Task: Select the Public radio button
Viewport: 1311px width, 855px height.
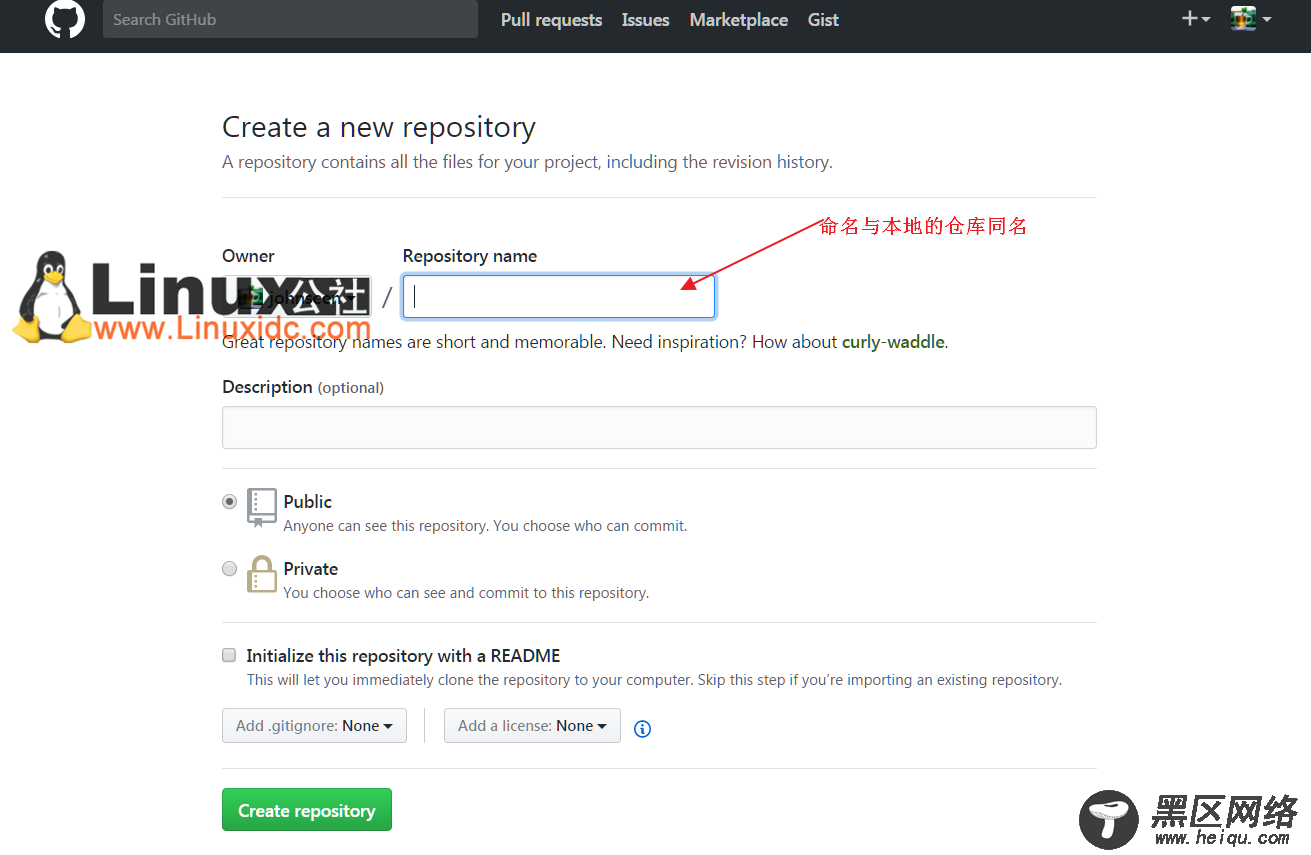Action: coord(230,502)
